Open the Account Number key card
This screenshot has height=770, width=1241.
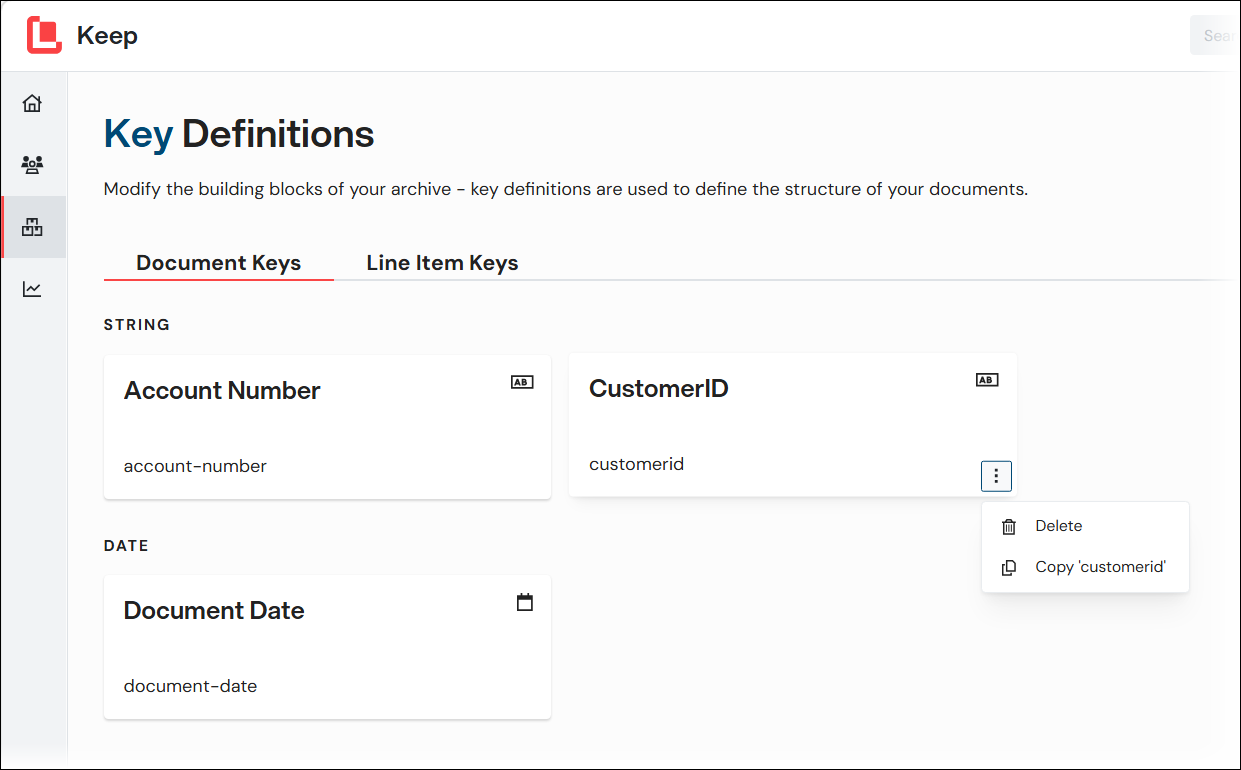pyautogui.click(x=327, y=427)
